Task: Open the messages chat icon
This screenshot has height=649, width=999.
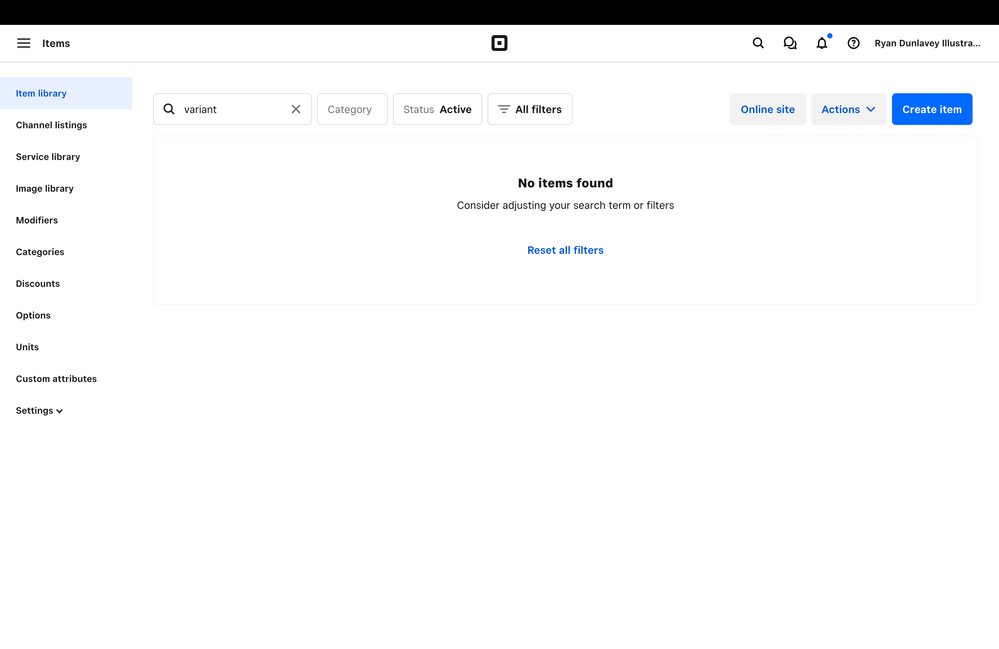Action: click(790, 43)
